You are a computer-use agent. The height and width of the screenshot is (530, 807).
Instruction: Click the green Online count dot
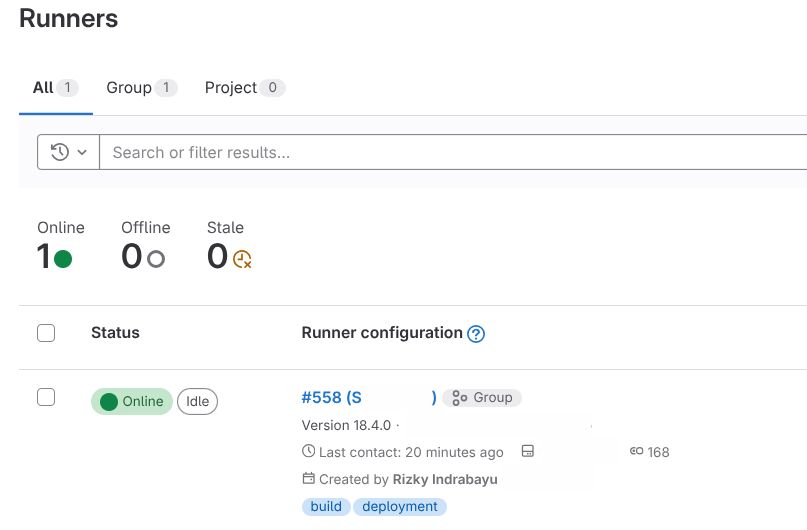63,259
